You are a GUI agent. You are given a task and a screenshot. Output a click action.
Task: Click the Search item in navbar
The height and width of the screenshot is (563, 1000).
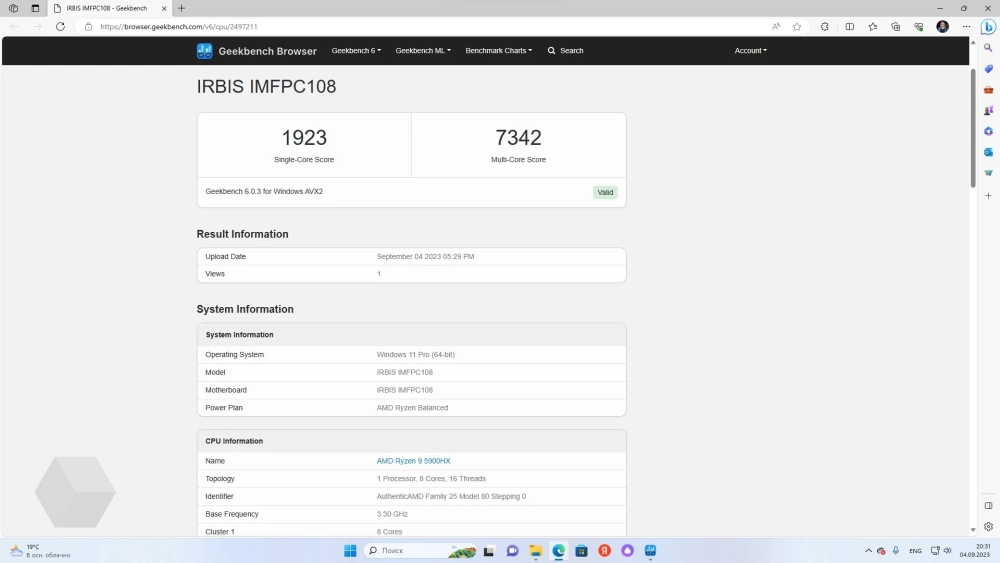[x=565, y=51]
